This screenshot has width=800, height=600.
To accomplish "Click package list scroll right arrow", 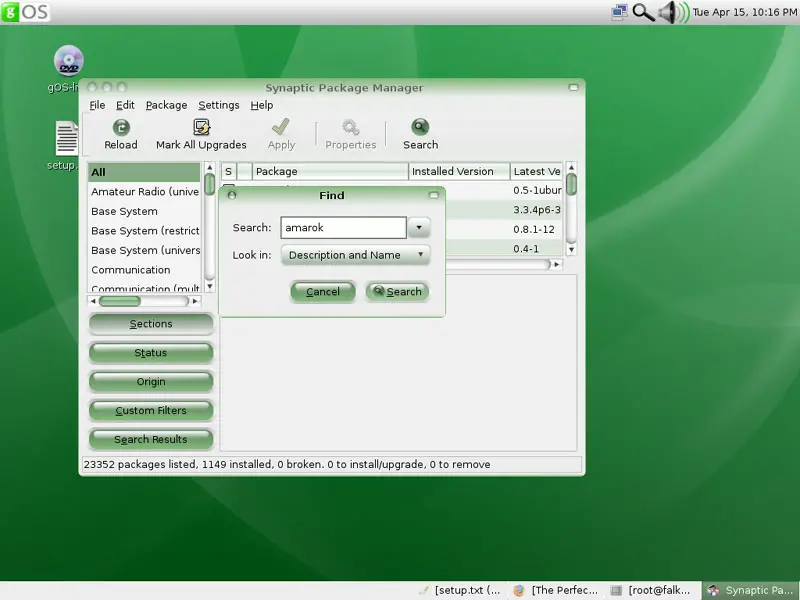I will (x=557, y=264).
